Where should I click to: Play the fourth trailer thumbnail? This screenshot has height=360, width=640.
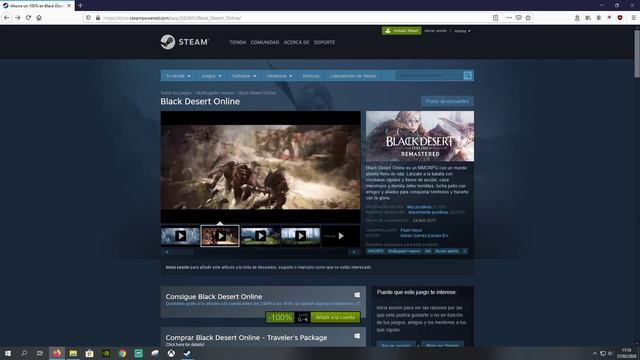(x=300, y=236)
